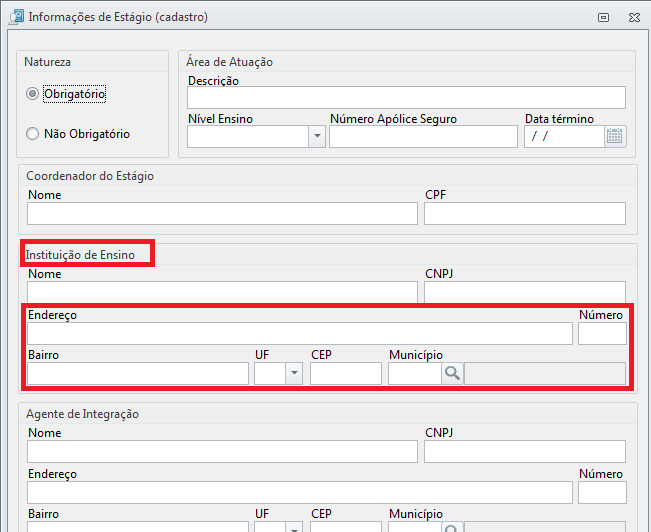Click the restore window icon

[x=603, y=17]
